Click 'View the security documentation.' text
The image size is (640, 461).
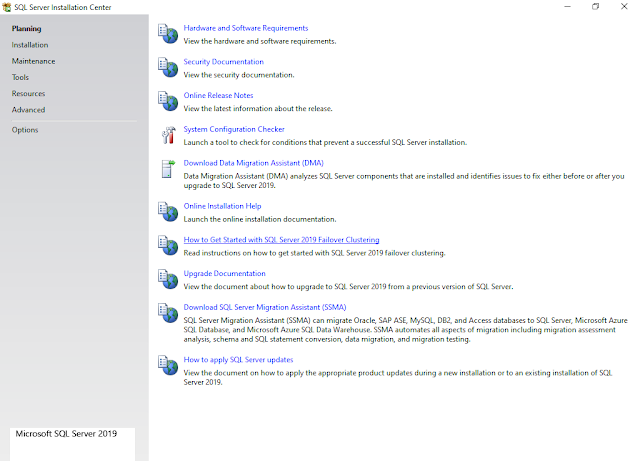coord(239,75)
